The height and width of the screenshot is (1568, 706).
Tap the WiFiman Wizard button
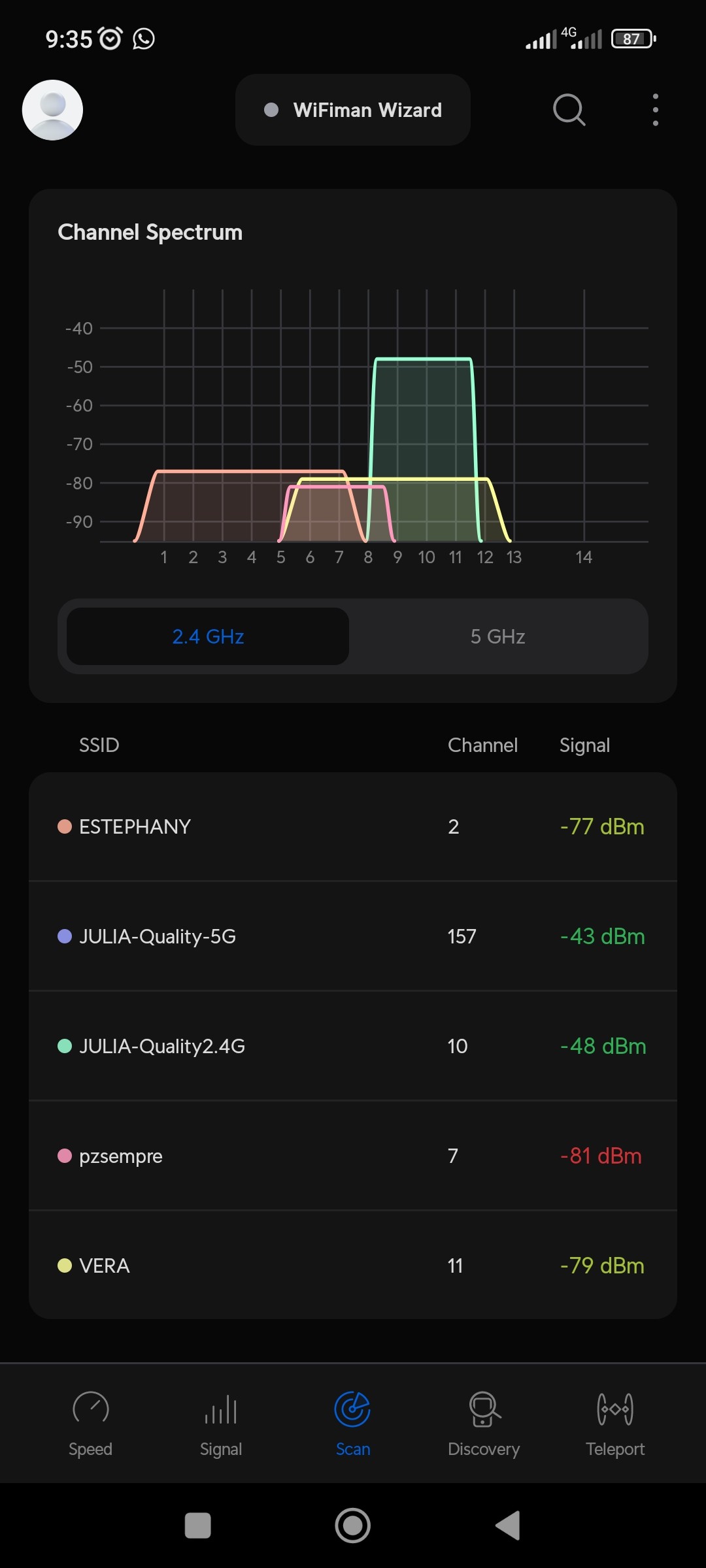click(353, 110)
